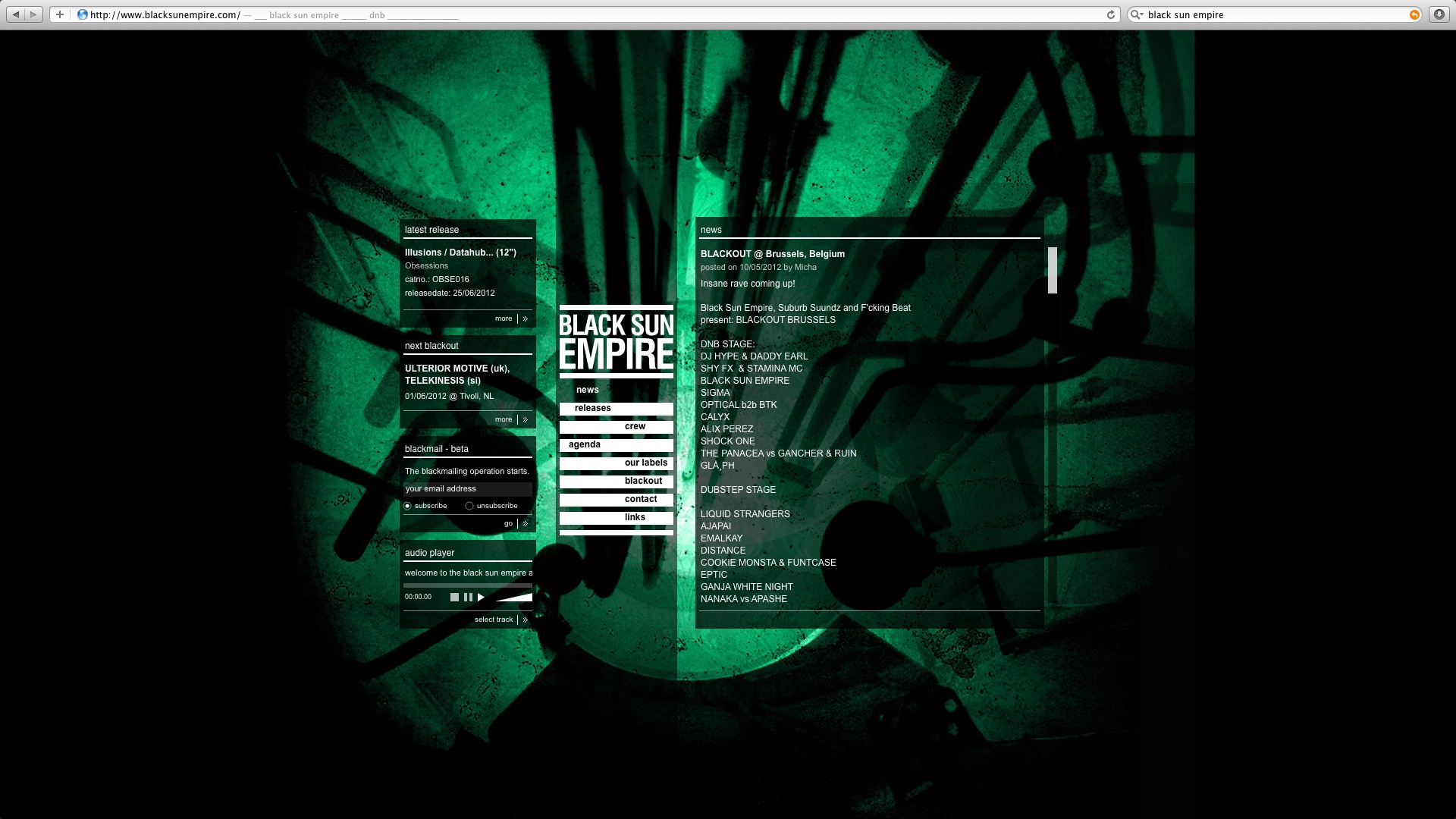
Task: Adjust the audio player volume wedge
Action: (513, 598)
